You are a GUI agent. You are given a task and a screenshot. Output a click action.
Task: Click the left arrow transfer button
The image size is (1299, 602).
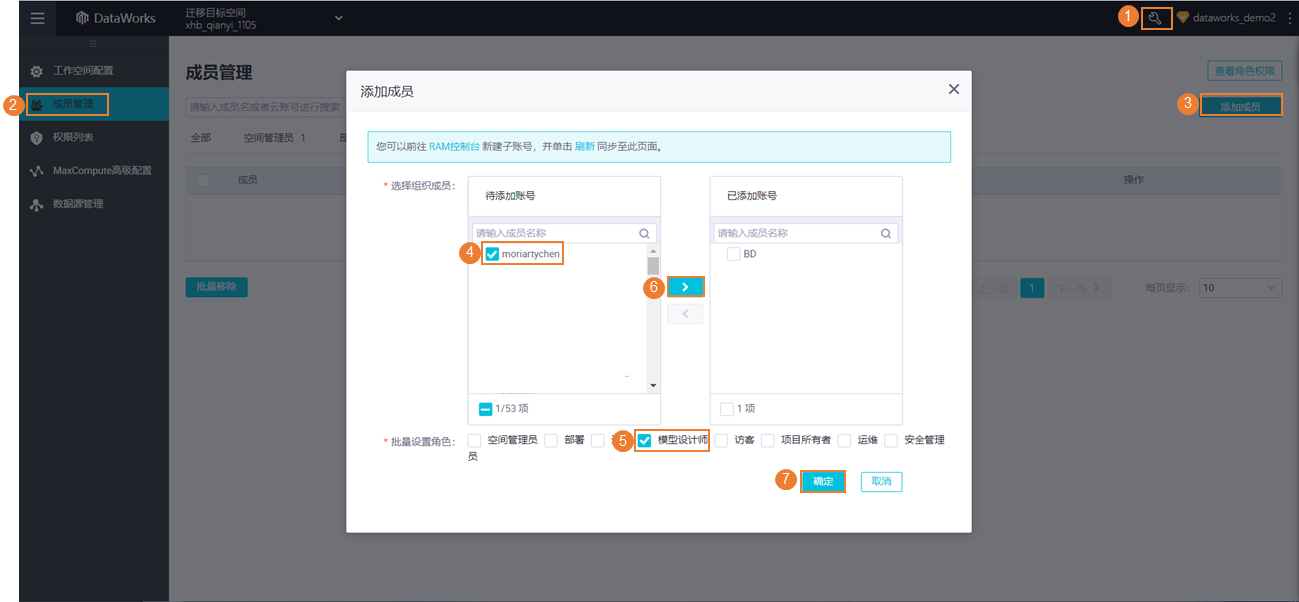685,314
